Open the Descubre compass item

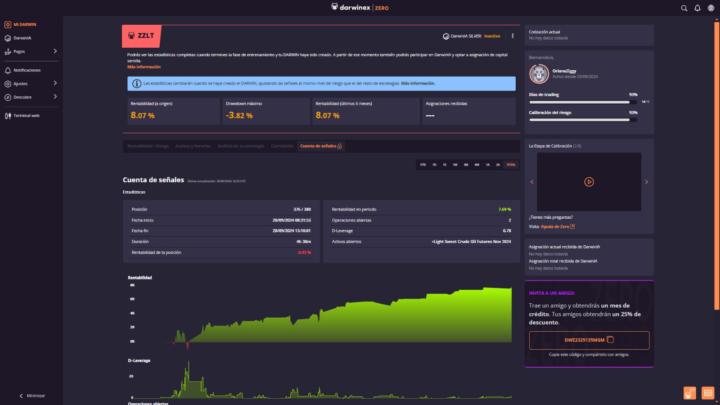coord(18,97)
